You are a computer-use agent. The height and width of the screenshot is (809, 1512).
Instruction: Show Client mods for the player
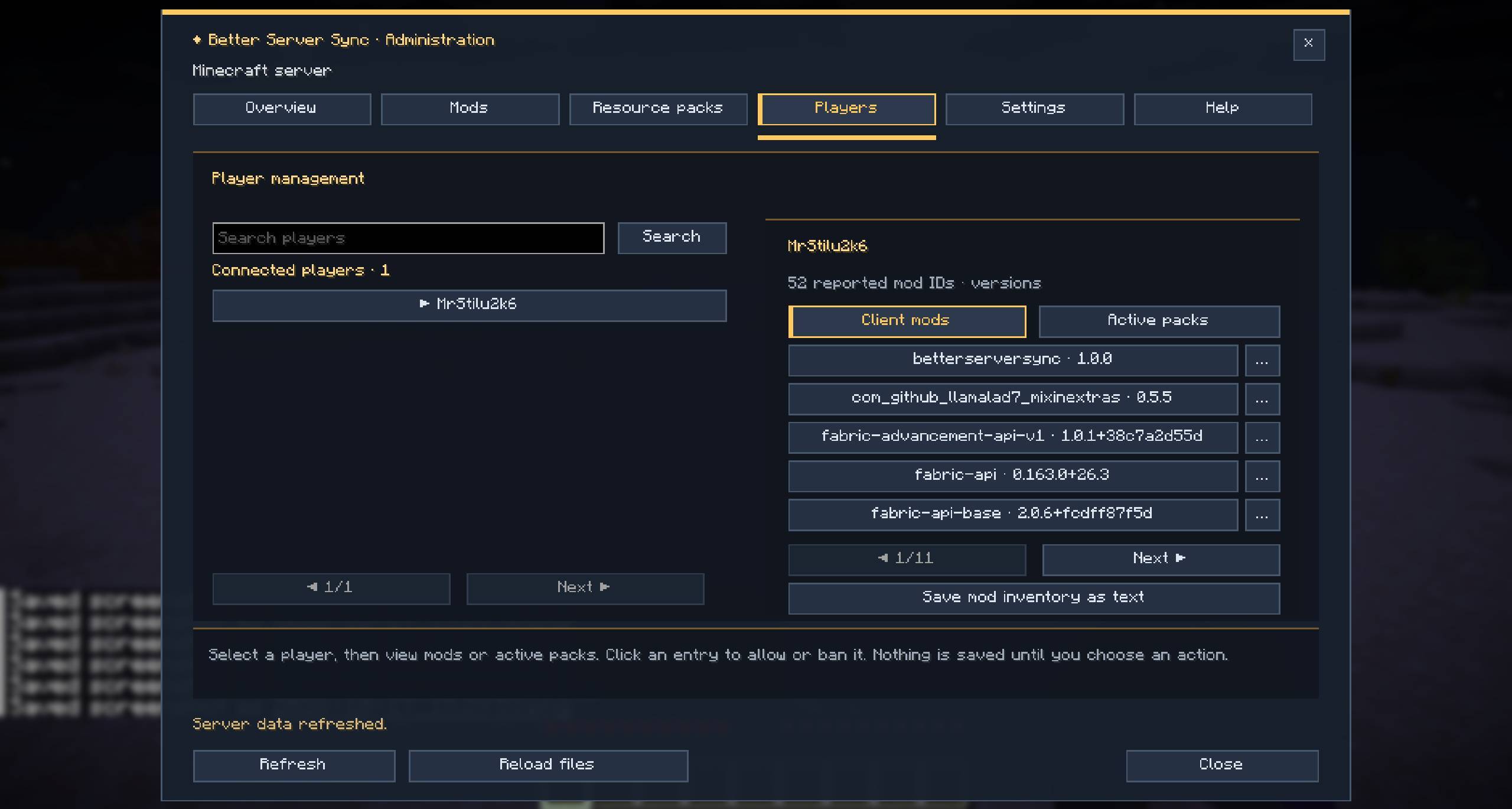(x=907, y=321)
